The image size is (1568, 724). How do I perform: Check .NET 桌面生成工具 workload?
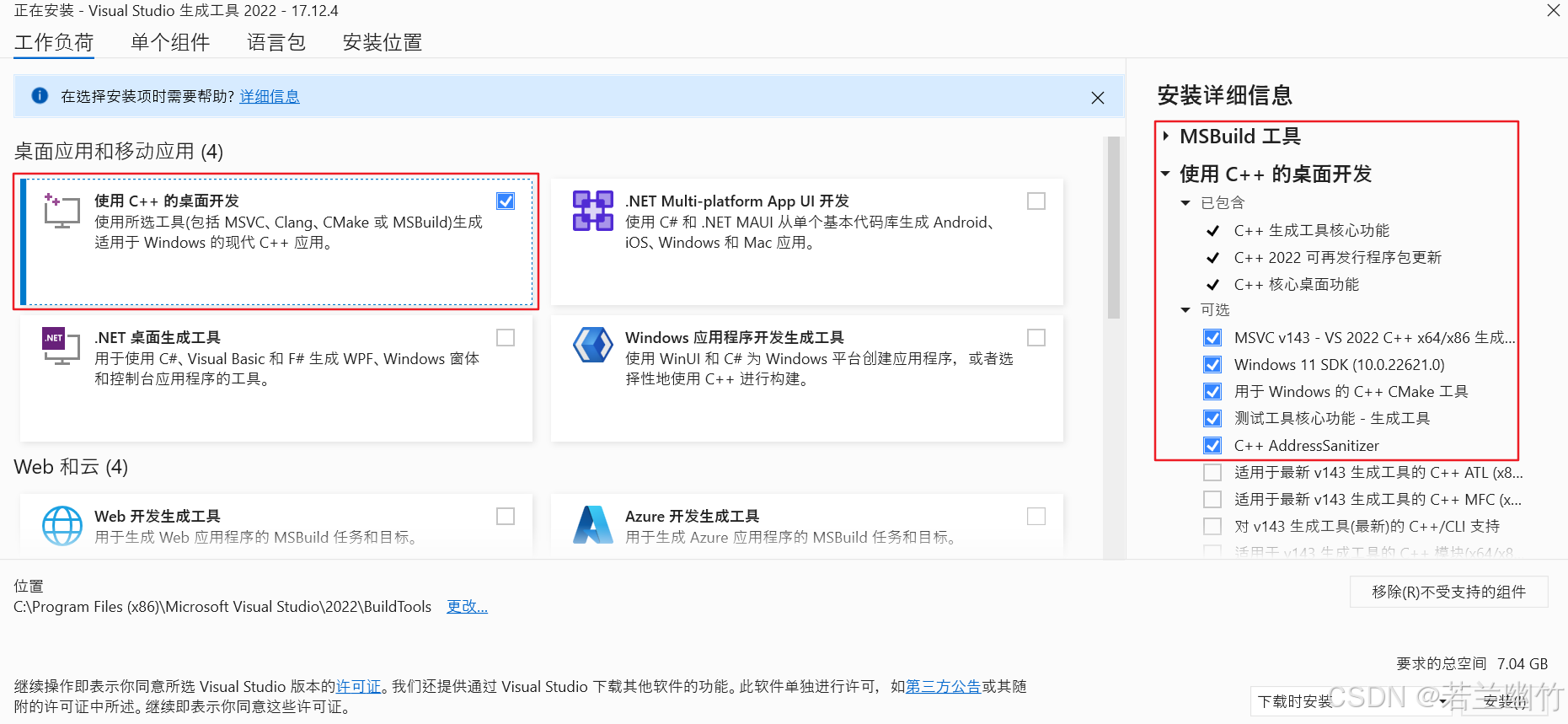[x=506, y=337]
